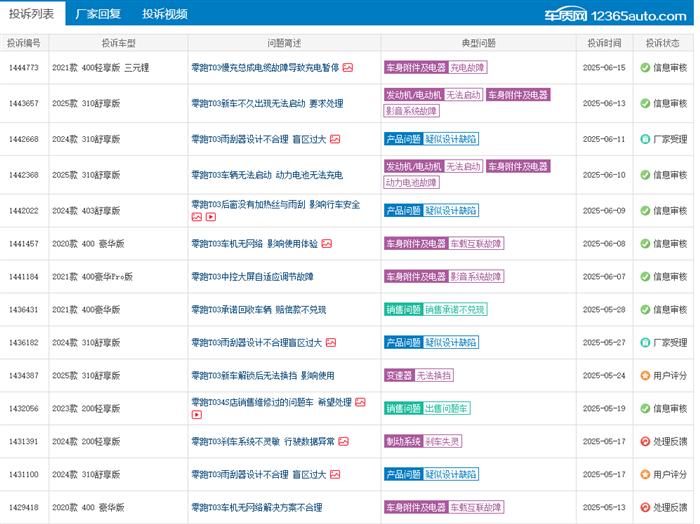Click the 车载互联故障 tag in row 1441457
This screenshot has width=700, height=524.
tap(476, 243)
